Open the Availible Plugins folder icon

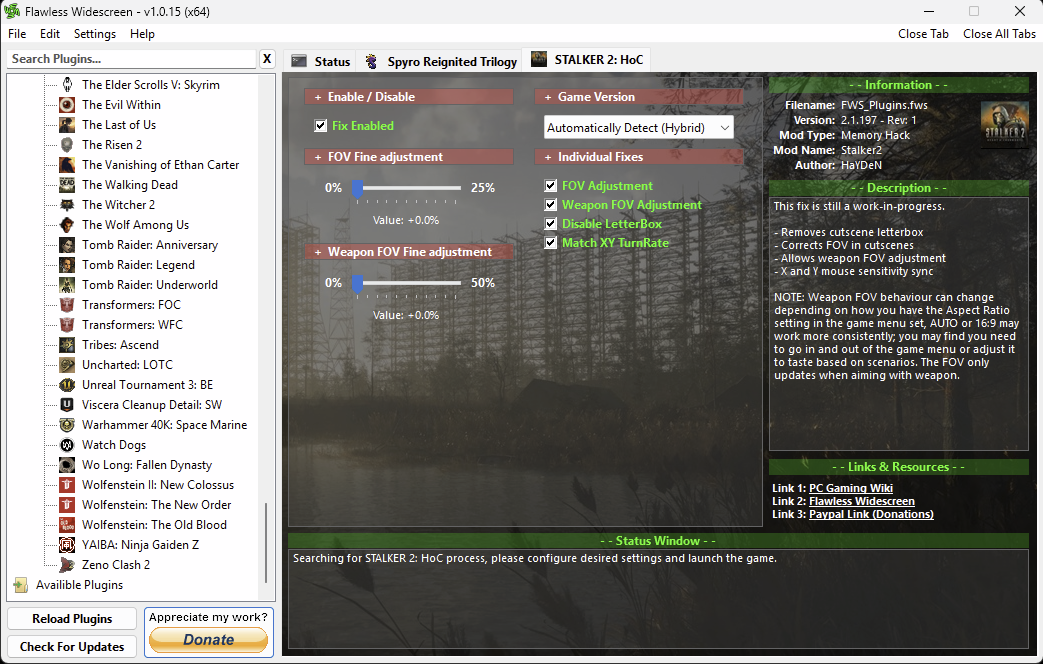pos(21,585)
